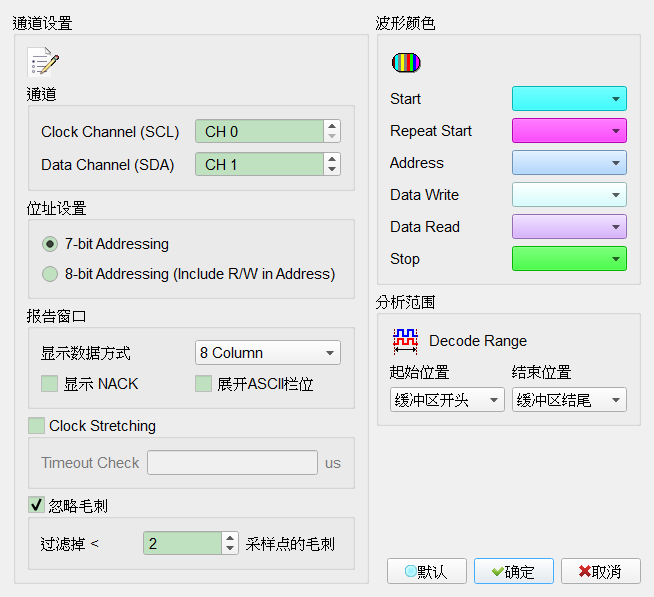654x597 pixels.
Task: Open the Address color dropdown
Action: [569, 163]
